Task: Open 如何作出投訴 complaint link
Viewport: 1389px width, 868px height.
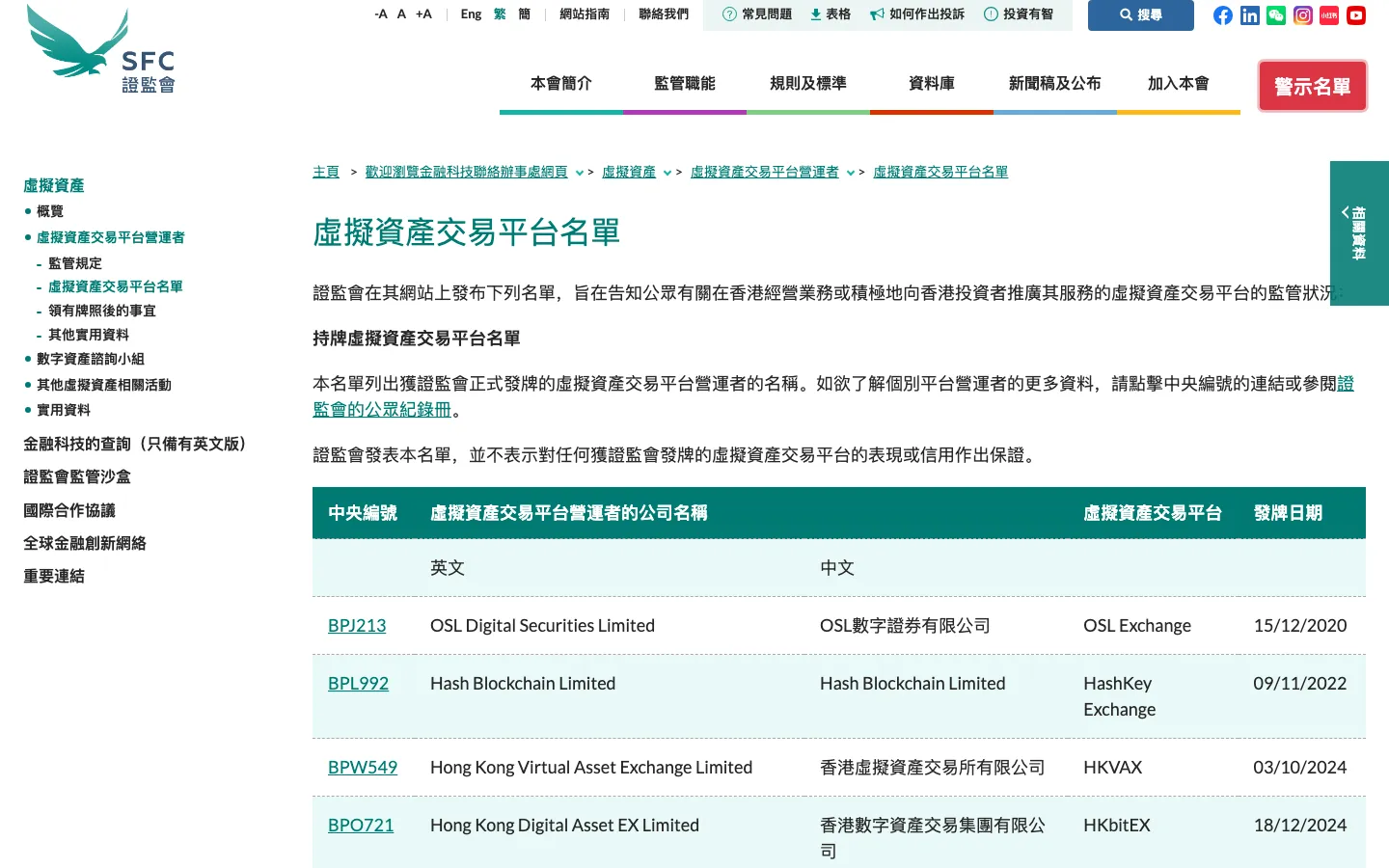Action: coord(917,14)
